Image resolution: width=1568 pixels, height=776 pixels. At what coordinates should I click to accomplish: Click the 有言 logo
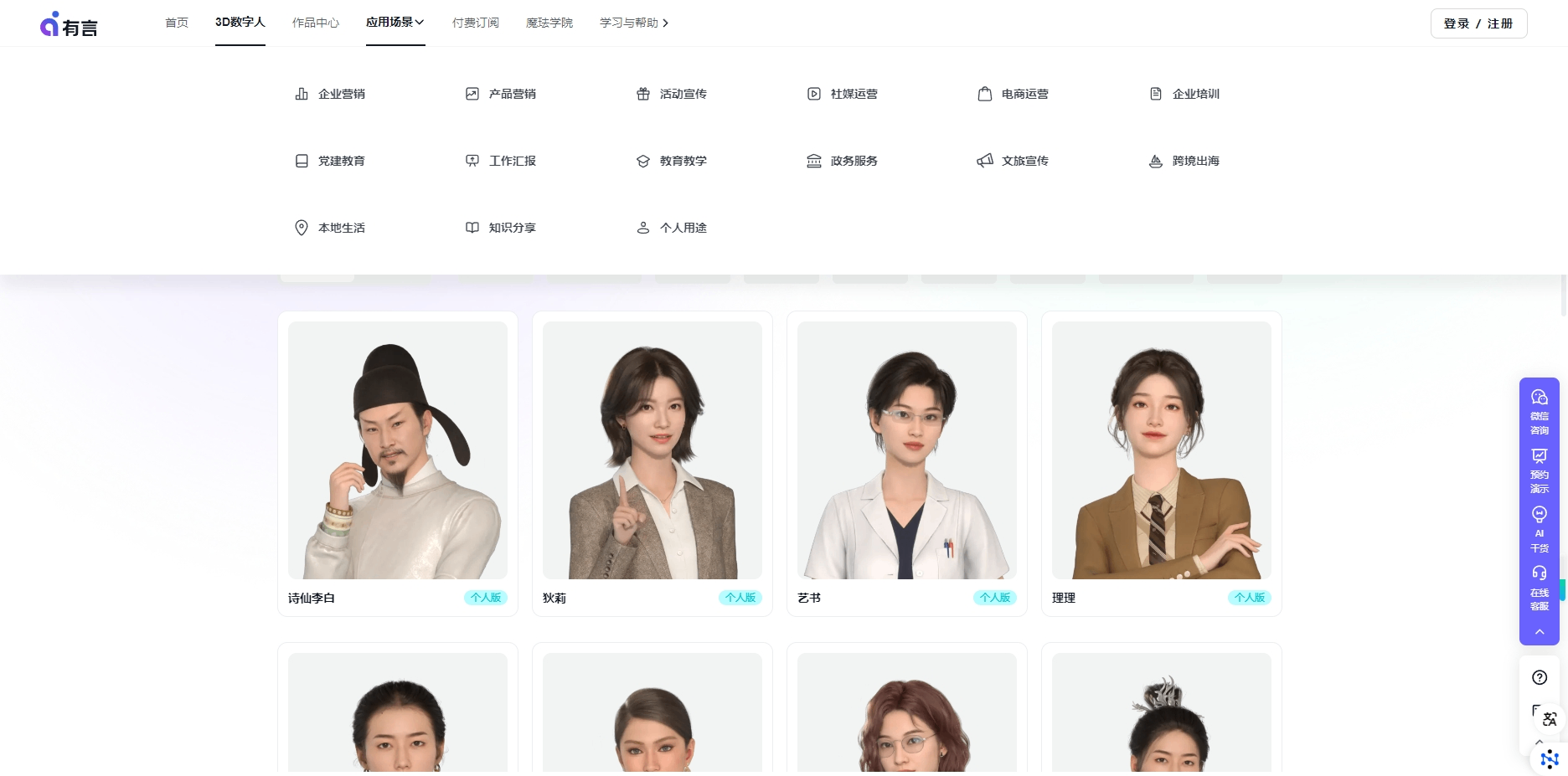click(x=69, y=24)
